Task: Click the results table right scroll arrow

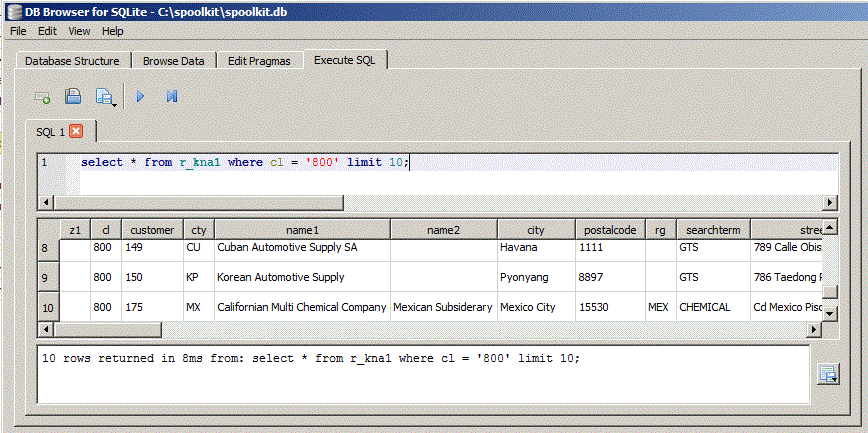Action: (814, 329)
